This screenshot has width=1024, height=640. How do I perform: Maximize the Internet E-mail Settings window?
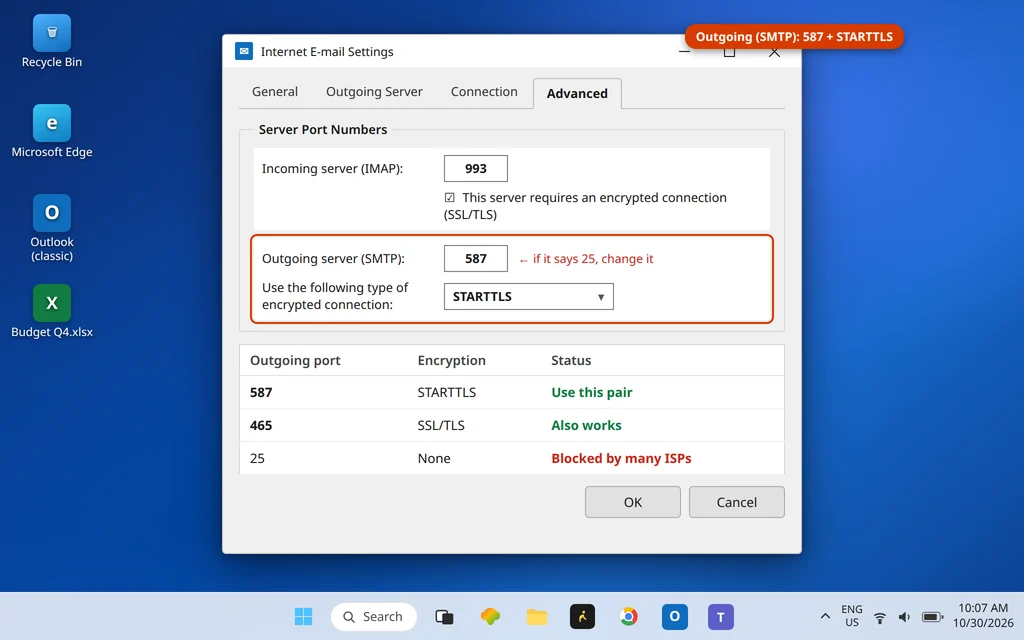click(x=729, y=52)
